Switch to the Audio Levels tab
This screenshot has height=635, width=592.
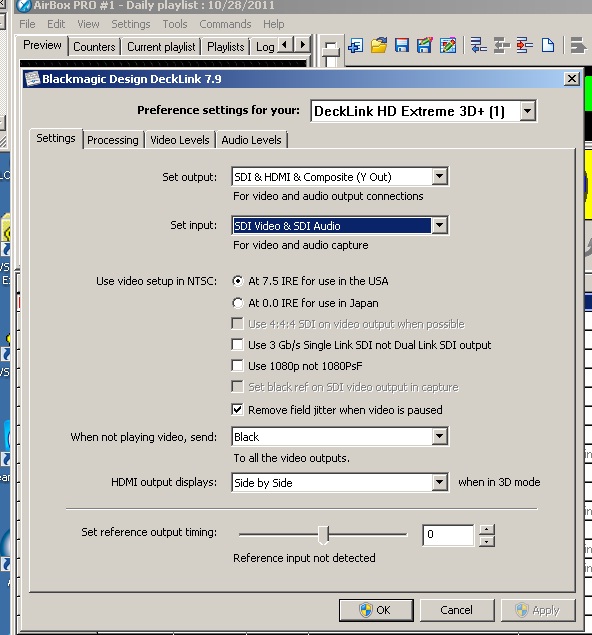(x=251, y=140)
